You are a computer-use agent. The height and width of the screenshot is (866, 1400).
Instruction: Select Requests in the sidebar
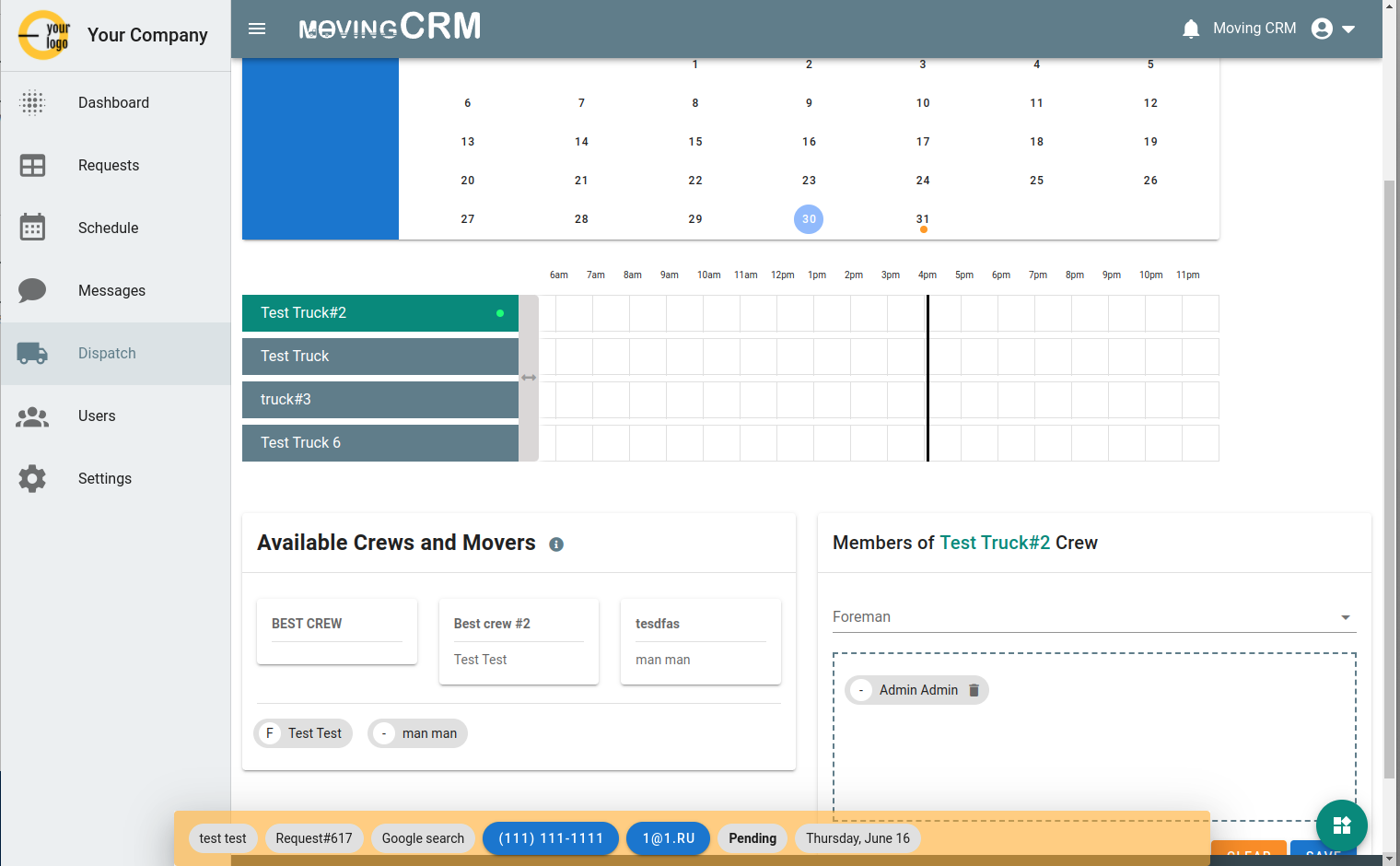click(32, 165)
